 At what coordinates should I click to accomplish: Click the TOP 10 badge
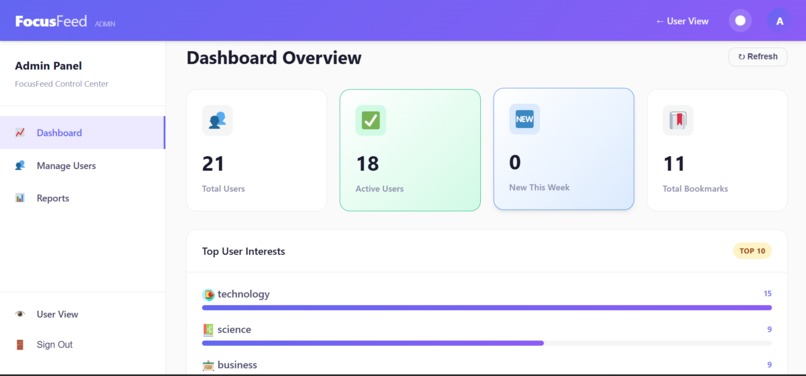click(x=752, y=251)
